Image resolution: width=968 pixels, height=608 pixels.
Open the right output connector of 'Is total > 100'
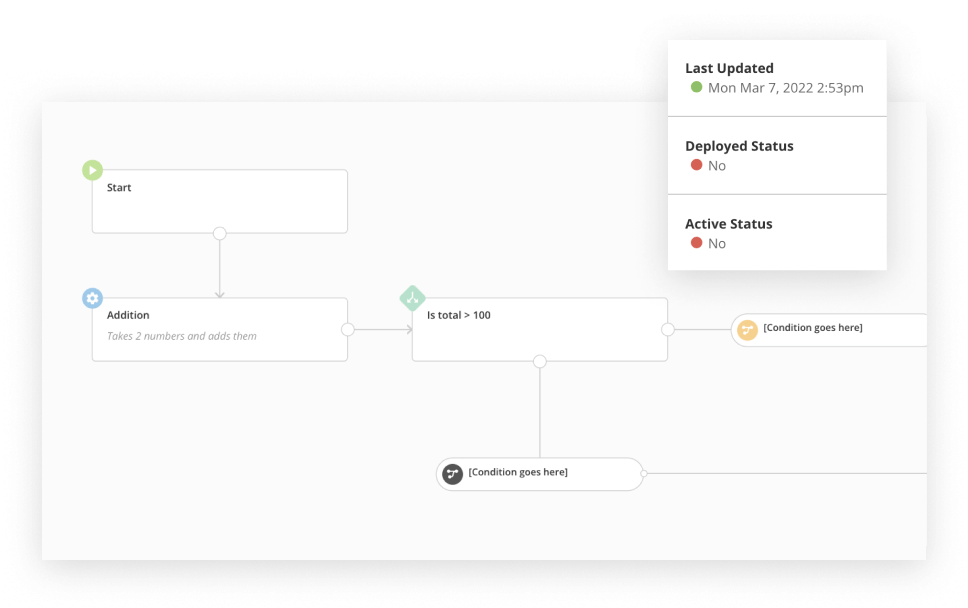[668, 329]
